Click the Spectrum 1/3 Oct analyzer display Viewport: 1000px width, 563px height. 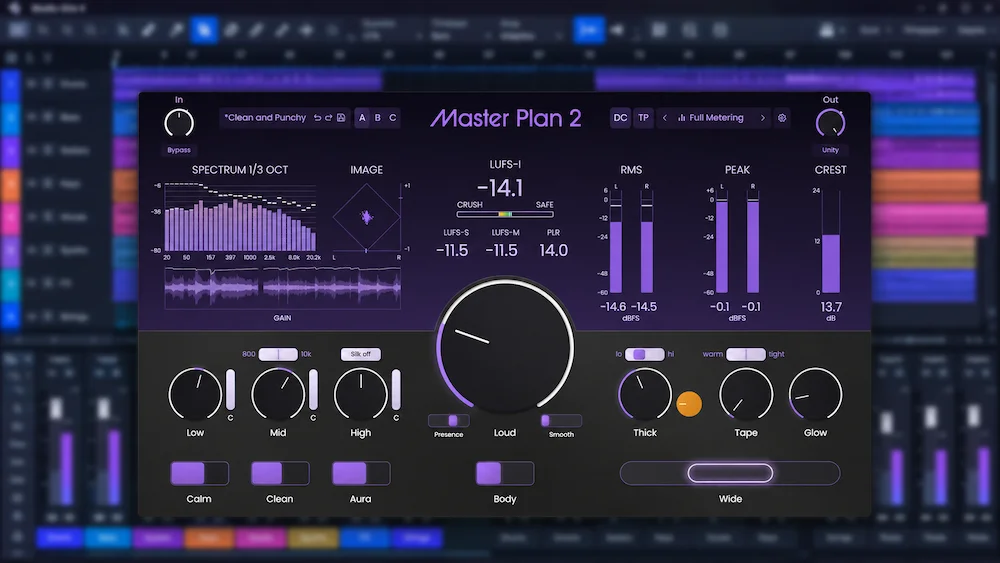coord(240,217)
